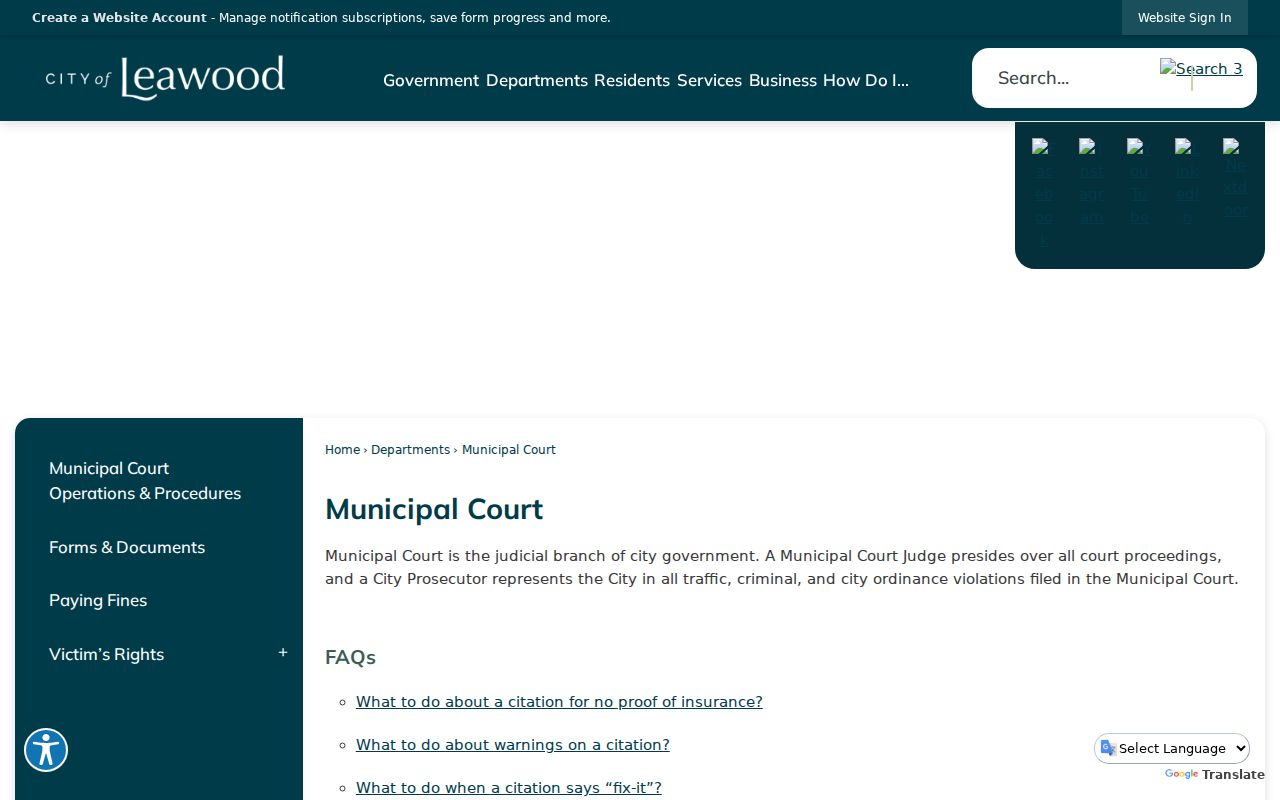
Task: Click the City of Leawood logo
Action: click(165, 78)
